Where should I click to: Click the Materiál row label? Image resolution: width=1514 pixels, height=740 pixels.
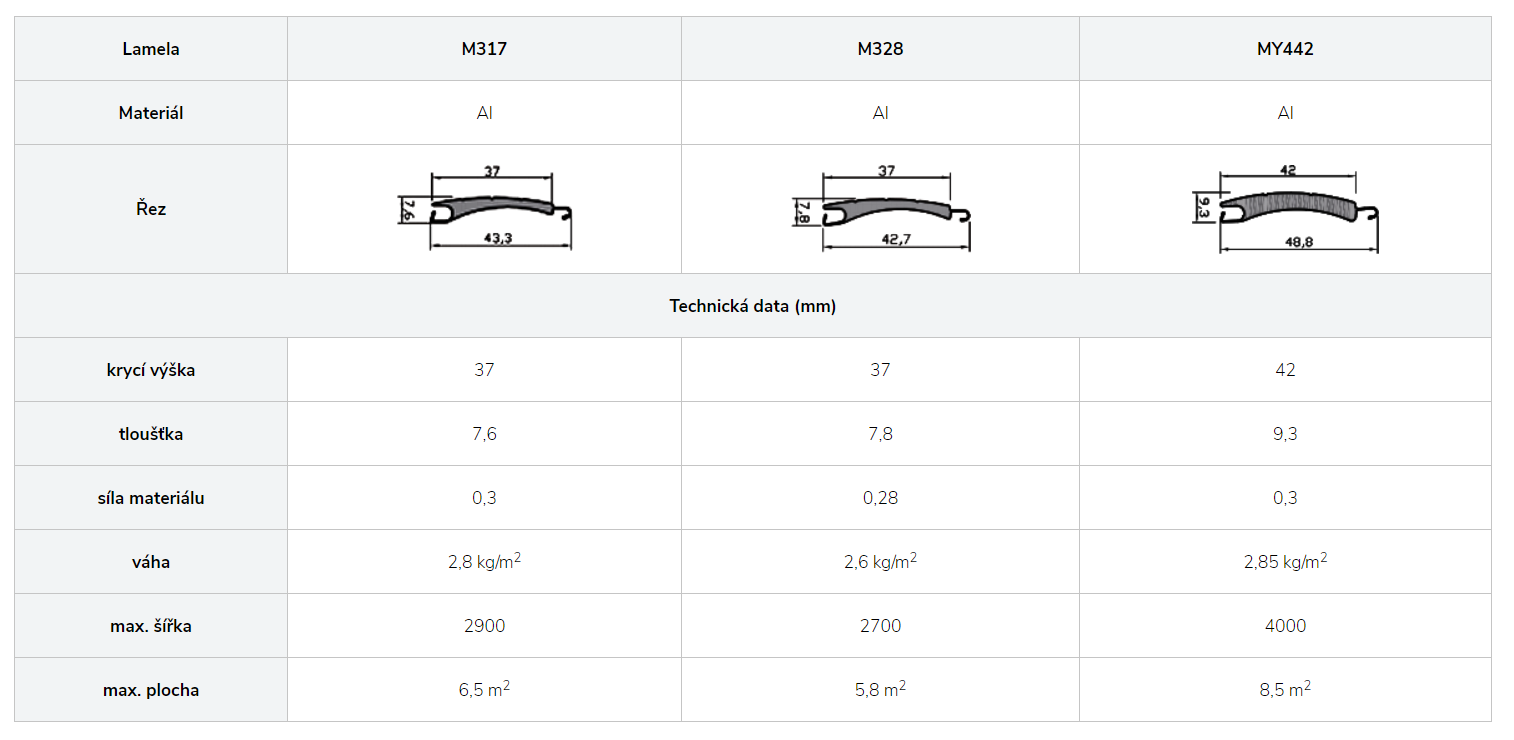pyautogui.click(x=151, y=113)
